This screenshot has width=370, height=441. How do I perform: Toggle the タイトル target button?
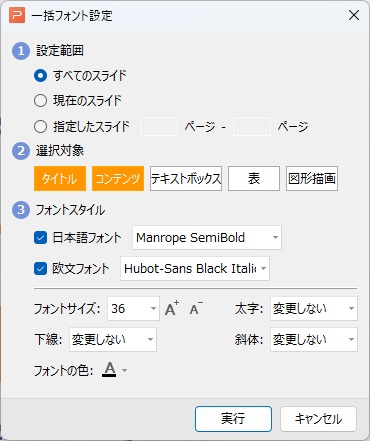[x=60, y=179]
